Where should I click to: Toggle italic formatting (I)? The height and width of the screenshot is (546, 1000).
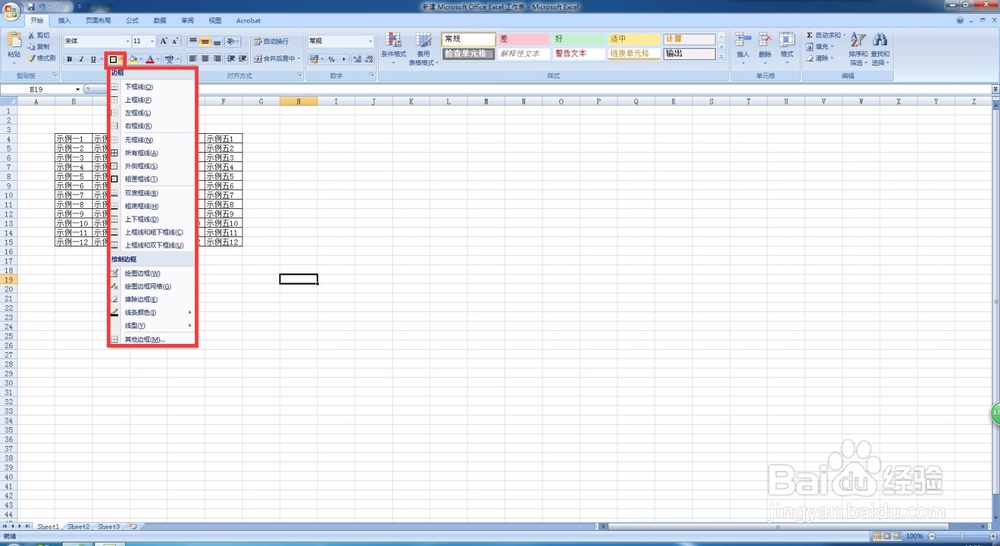[81, 59]
